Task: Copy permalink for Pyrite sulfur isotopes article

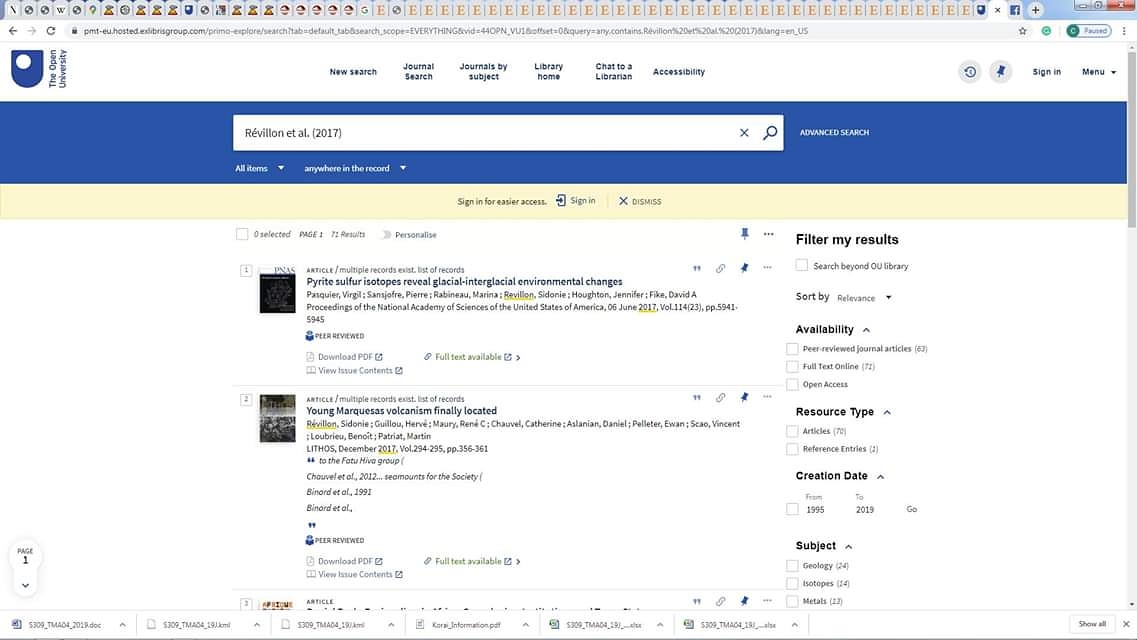Action: [720, 268]
